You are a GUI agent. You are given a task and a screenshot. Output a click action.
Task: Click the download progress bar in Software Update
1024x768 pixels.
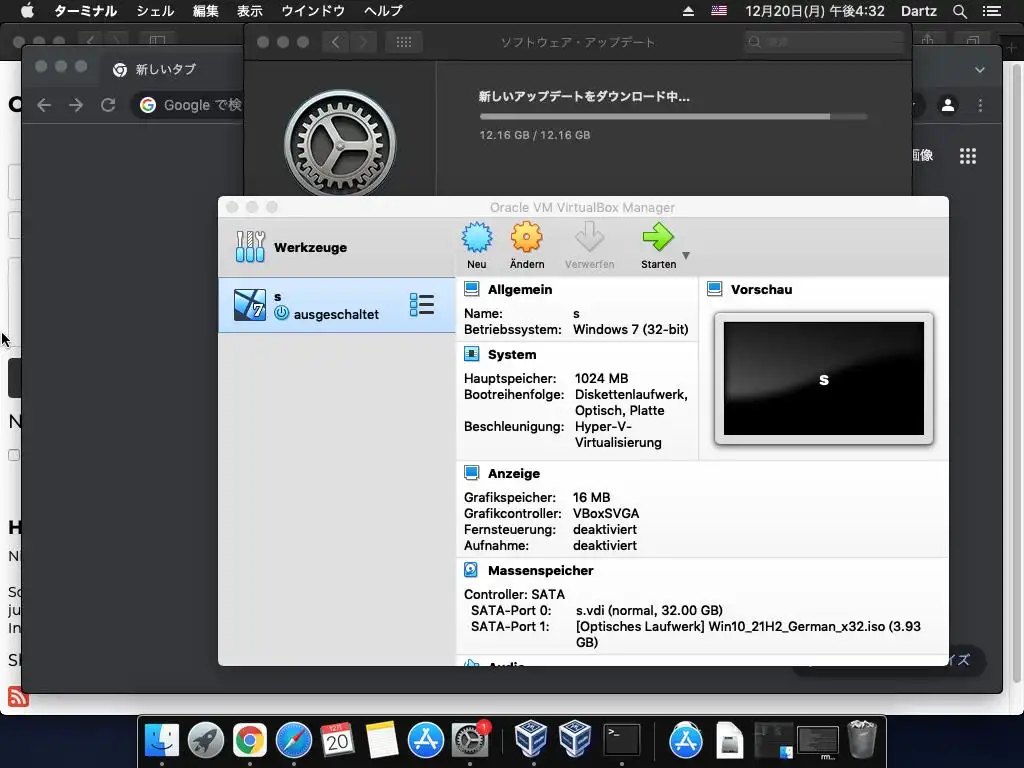[673, 117]
